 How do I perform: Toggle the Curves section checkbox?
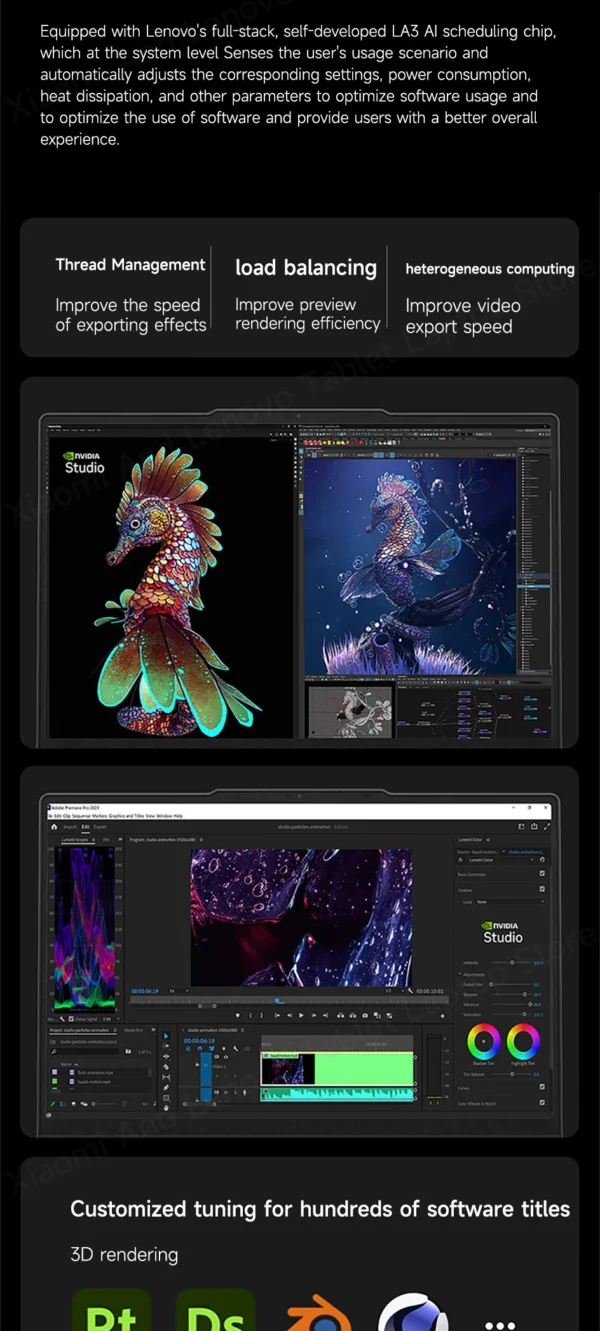(x=542, y=1087)
